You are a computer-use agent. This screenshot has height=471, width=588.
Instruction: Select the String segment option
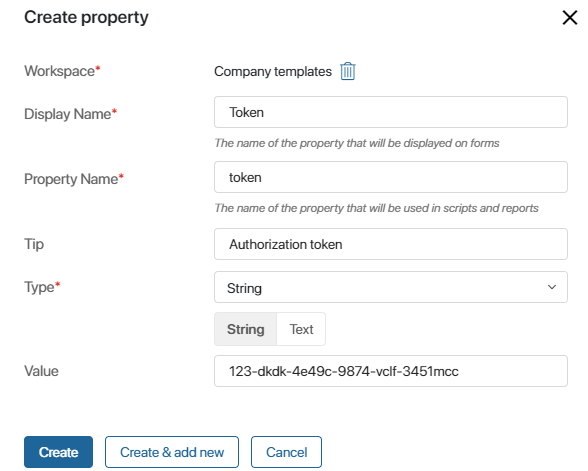pos(246,329)
